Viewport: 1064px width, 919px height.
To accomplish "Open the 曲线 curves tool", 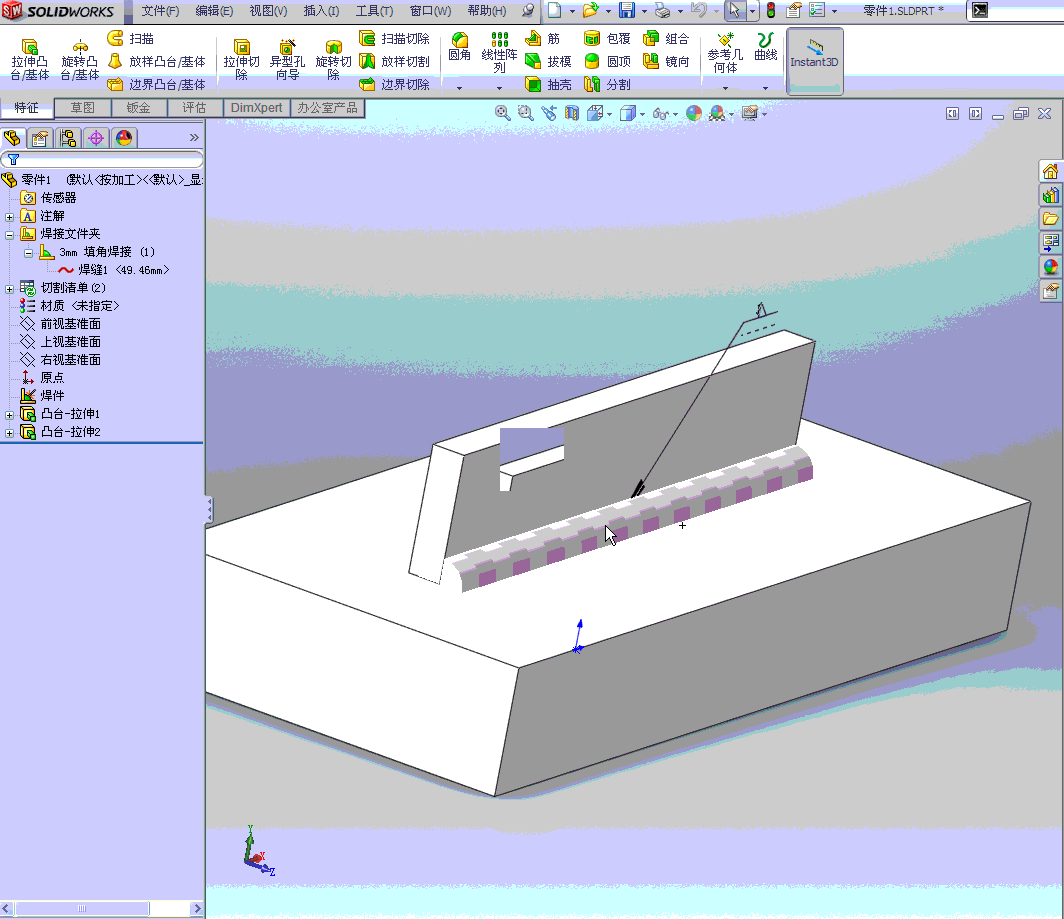I will click(x=765, y=48).
